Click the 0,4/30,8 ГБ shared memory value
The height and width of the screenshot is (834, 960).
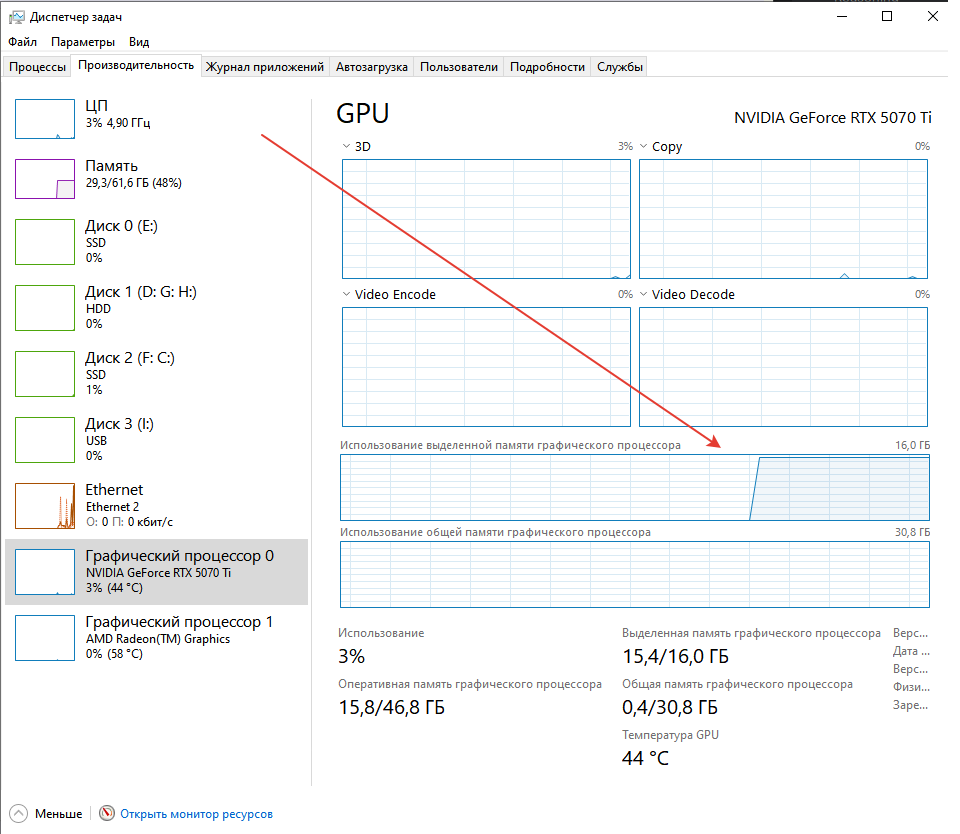[x=670, y=707]
